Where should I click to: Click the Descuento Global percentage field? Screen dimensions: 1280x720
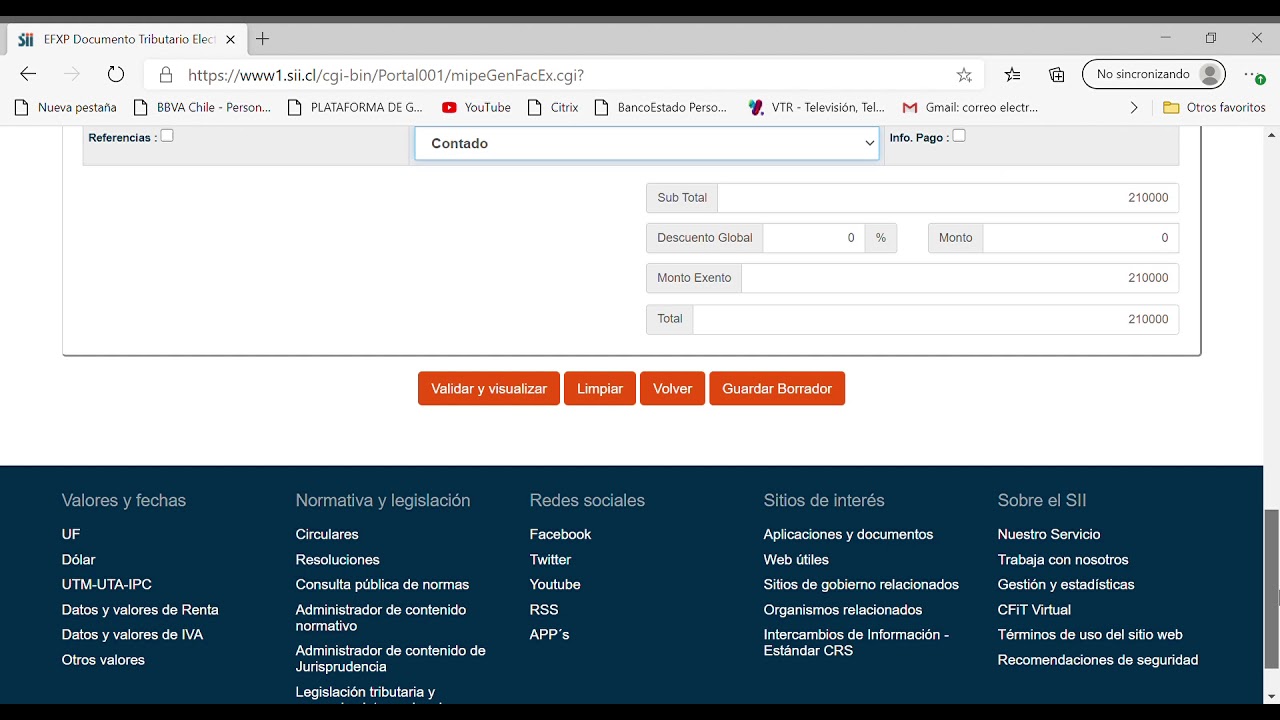814,238
